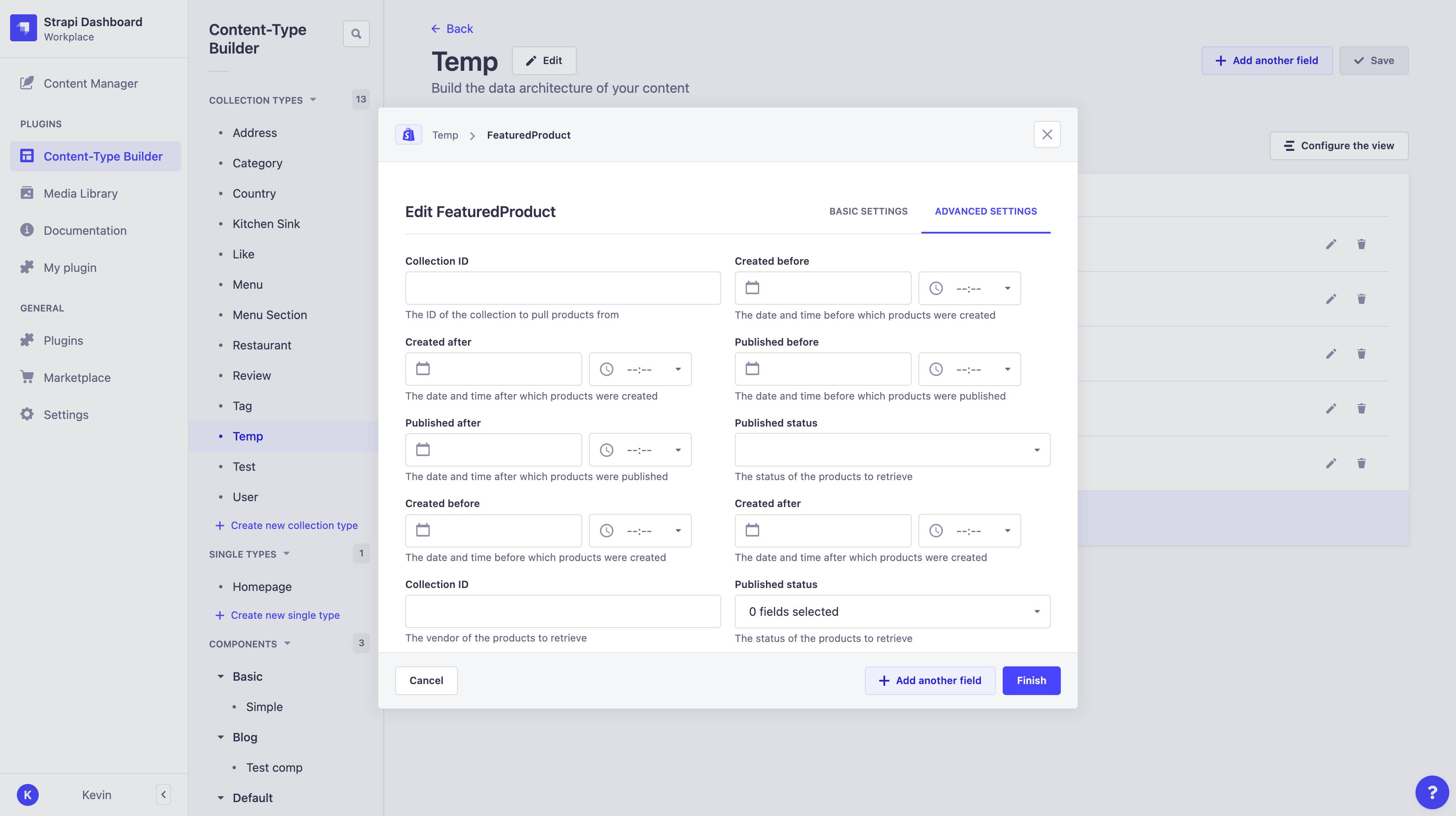
Task: Click the pencil icon to edit the top field
Action: tap(1332, 244)
